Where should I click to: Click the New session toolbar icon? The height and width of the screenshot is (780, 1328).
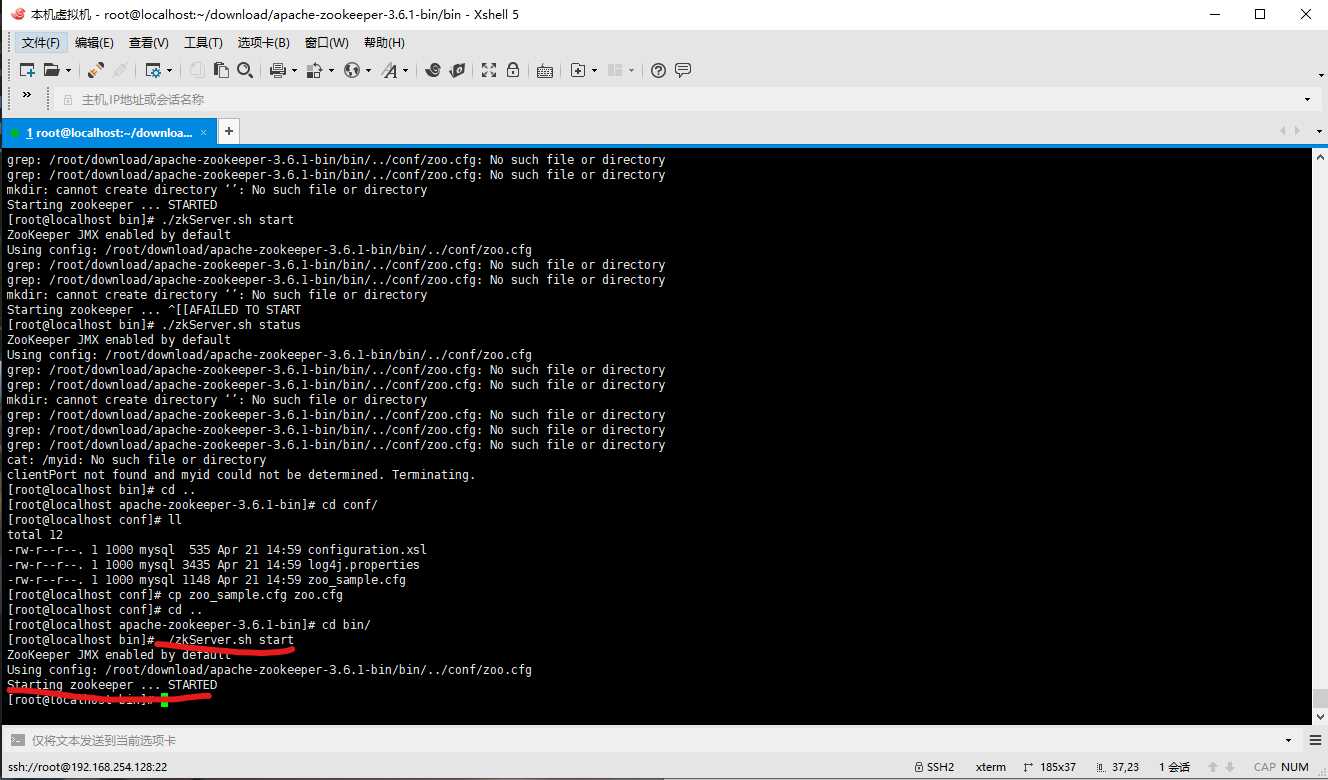tap(27, 70)
